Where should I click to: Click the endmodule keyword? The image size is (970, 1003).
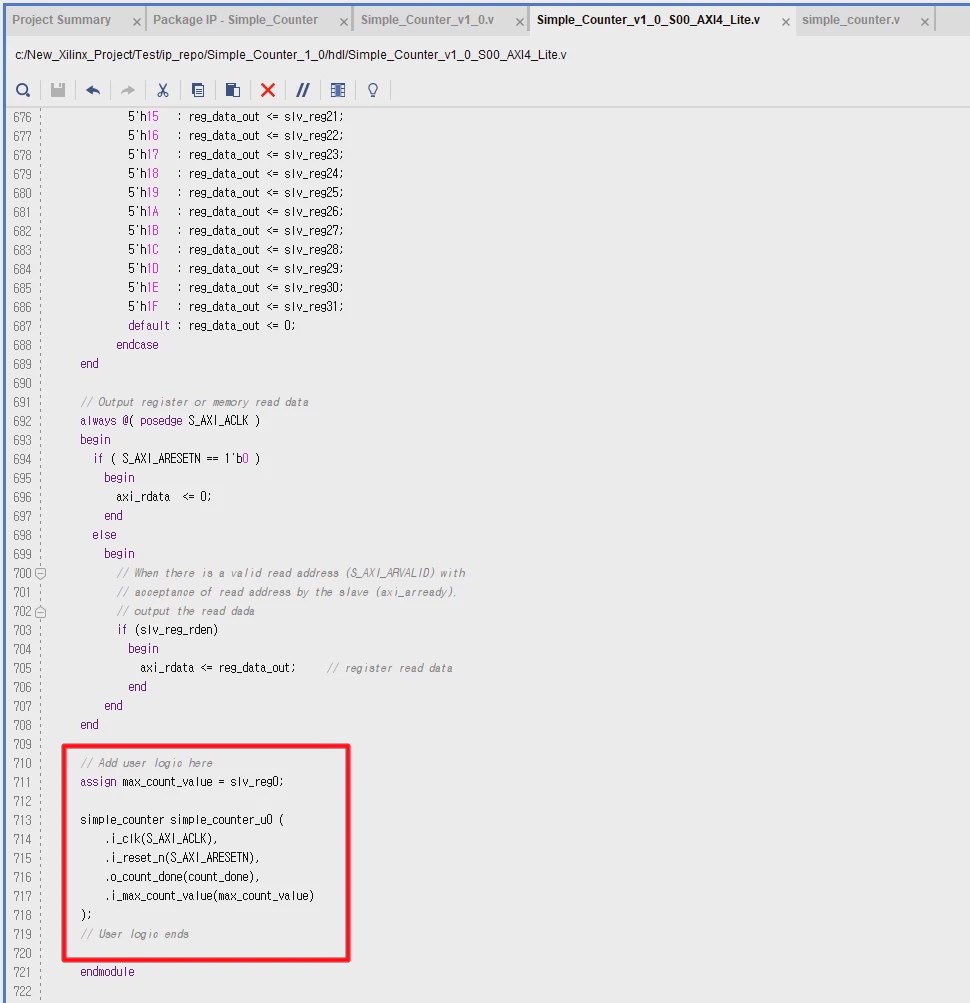tap(107, 972)
